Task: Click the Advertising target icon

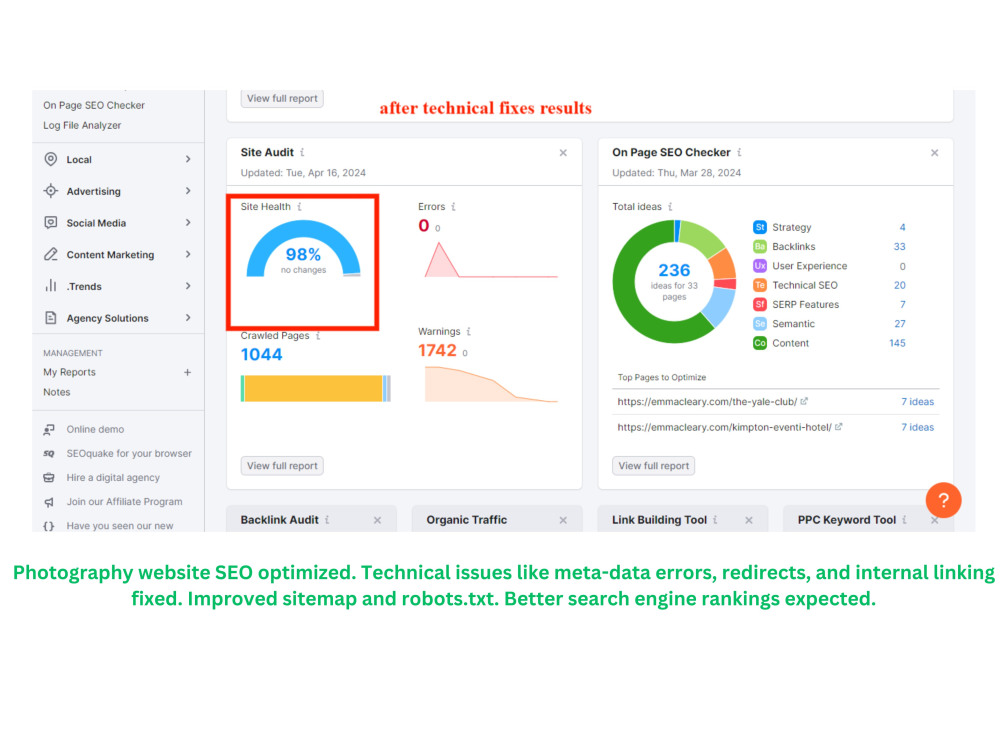Action: point(50,191)
